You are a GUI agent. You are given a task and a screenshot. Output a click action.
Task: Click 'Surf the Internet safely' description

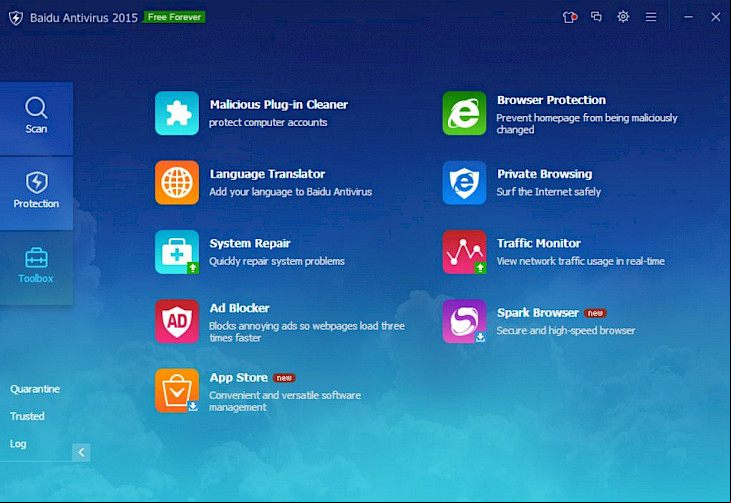tap(548, 192)
